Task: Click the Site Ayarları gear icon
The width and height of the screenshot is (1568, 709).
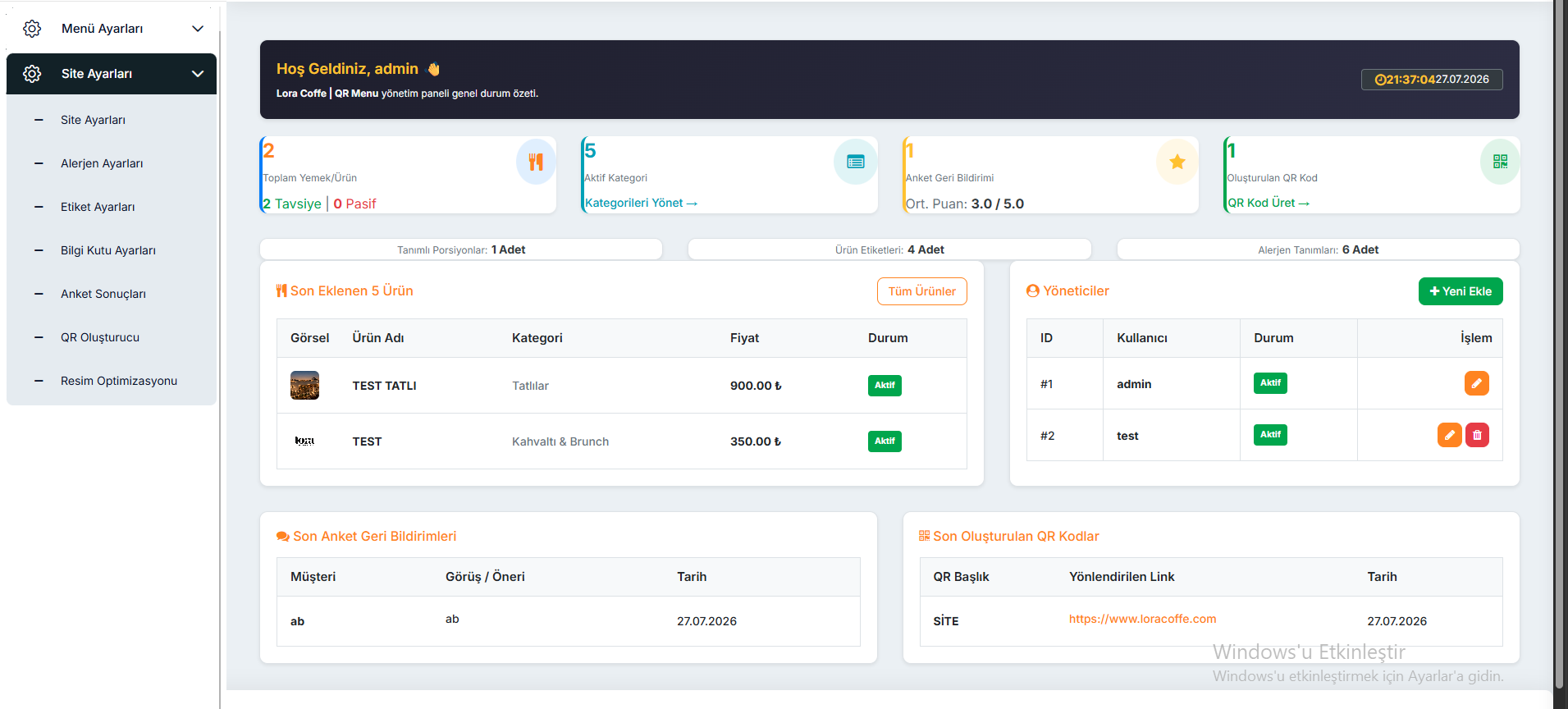Action: pyautogui.click(x=32, y=74)
